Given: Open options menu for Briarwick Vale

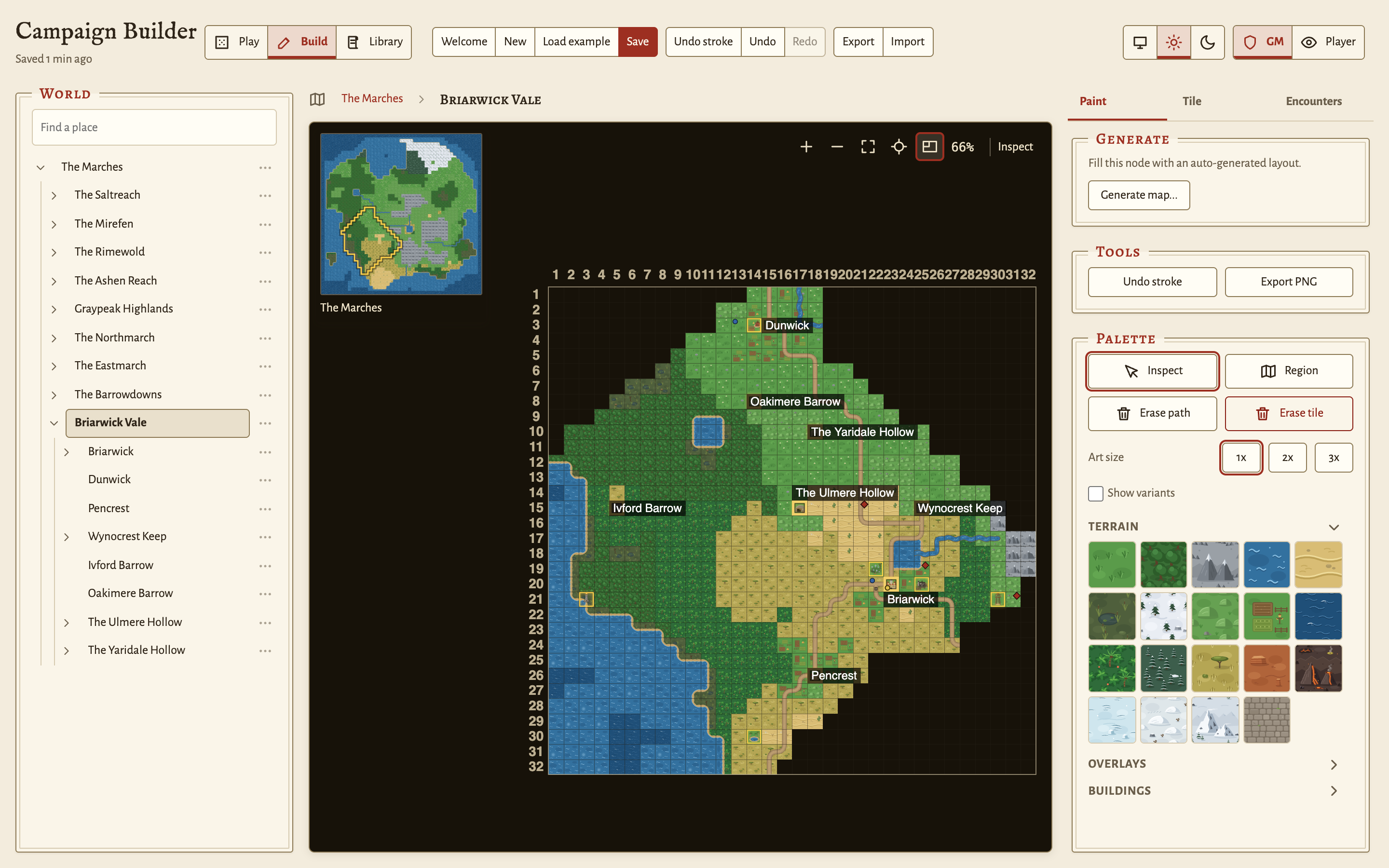Looking at the screenshot, I should (265, 423).
